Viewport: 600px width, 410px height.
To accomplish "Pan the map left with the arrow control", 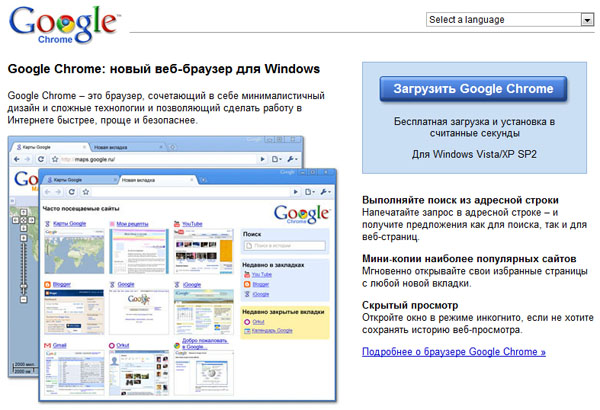I will 15,220.
